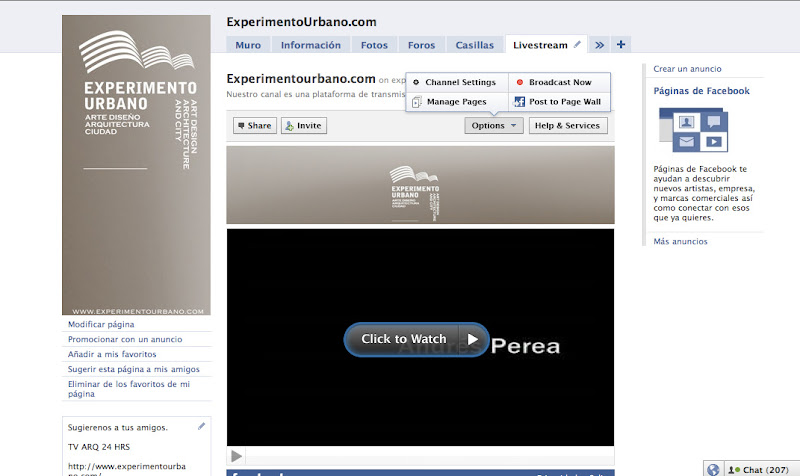The height and width of the screenshot is (476, 800).
Task: Click the red Broadcast Now record icon
Action: tap(519, 82)
